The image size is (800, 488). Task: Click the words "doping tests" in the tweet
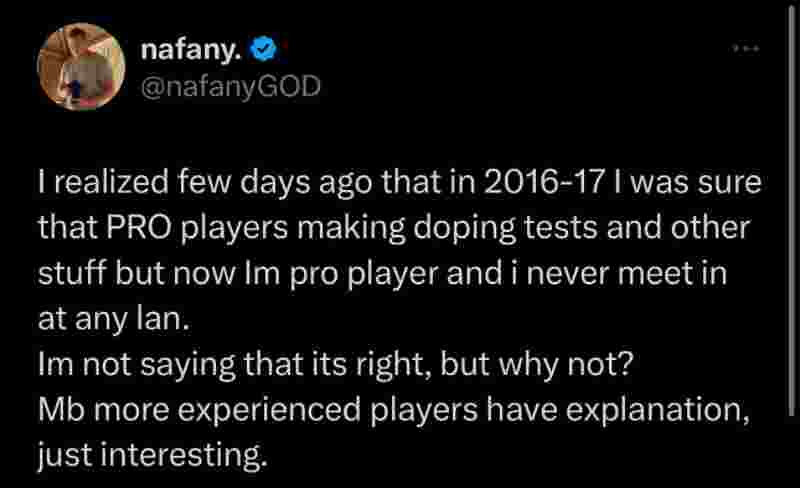point(530,227)
